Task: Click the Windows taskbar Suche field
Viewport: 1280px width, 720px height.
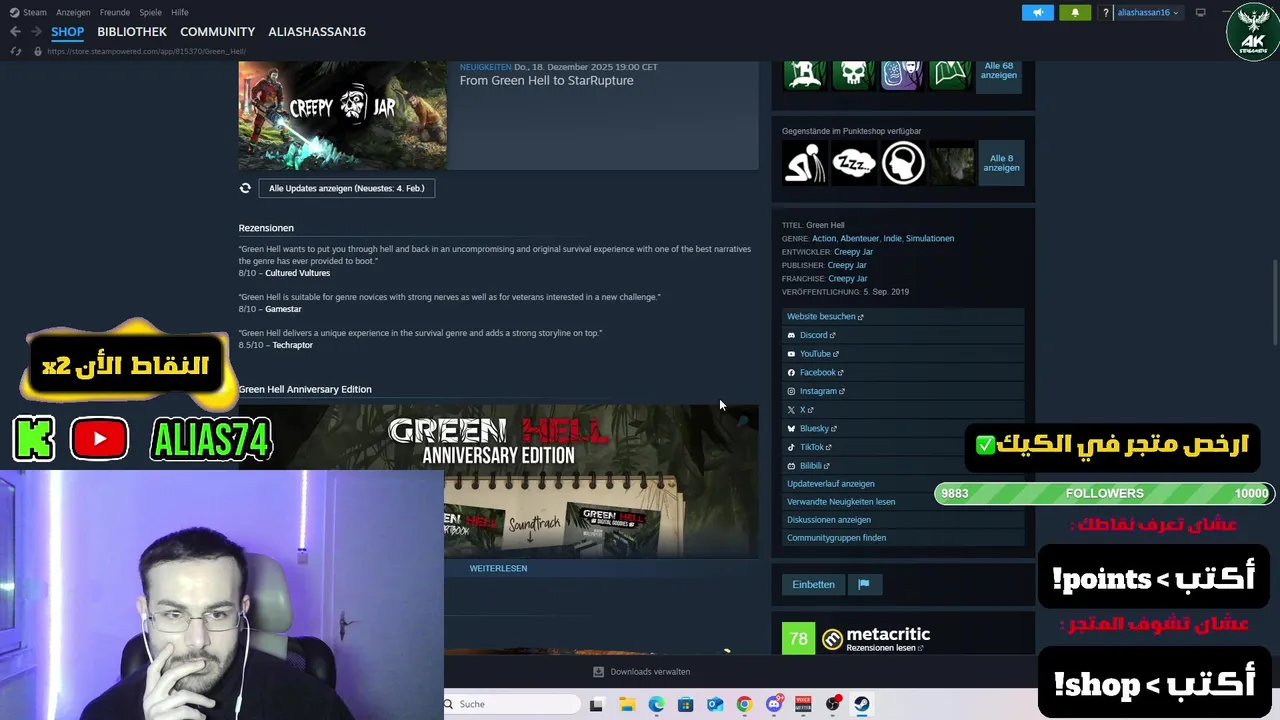Action: [510, 704]
